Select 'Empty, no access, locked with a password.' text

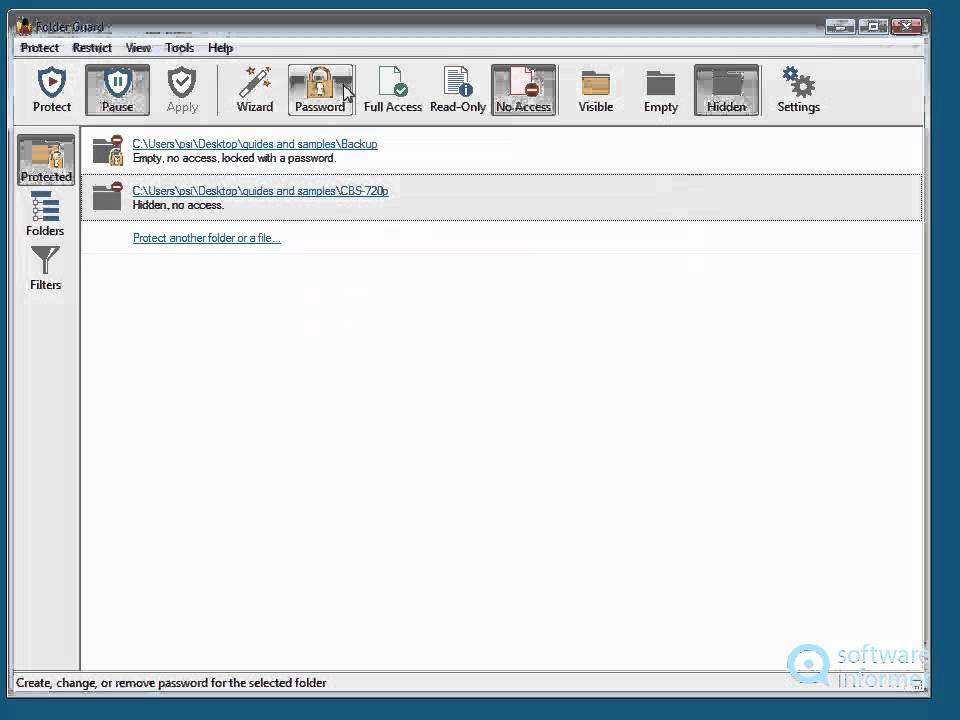coord(234,158)
